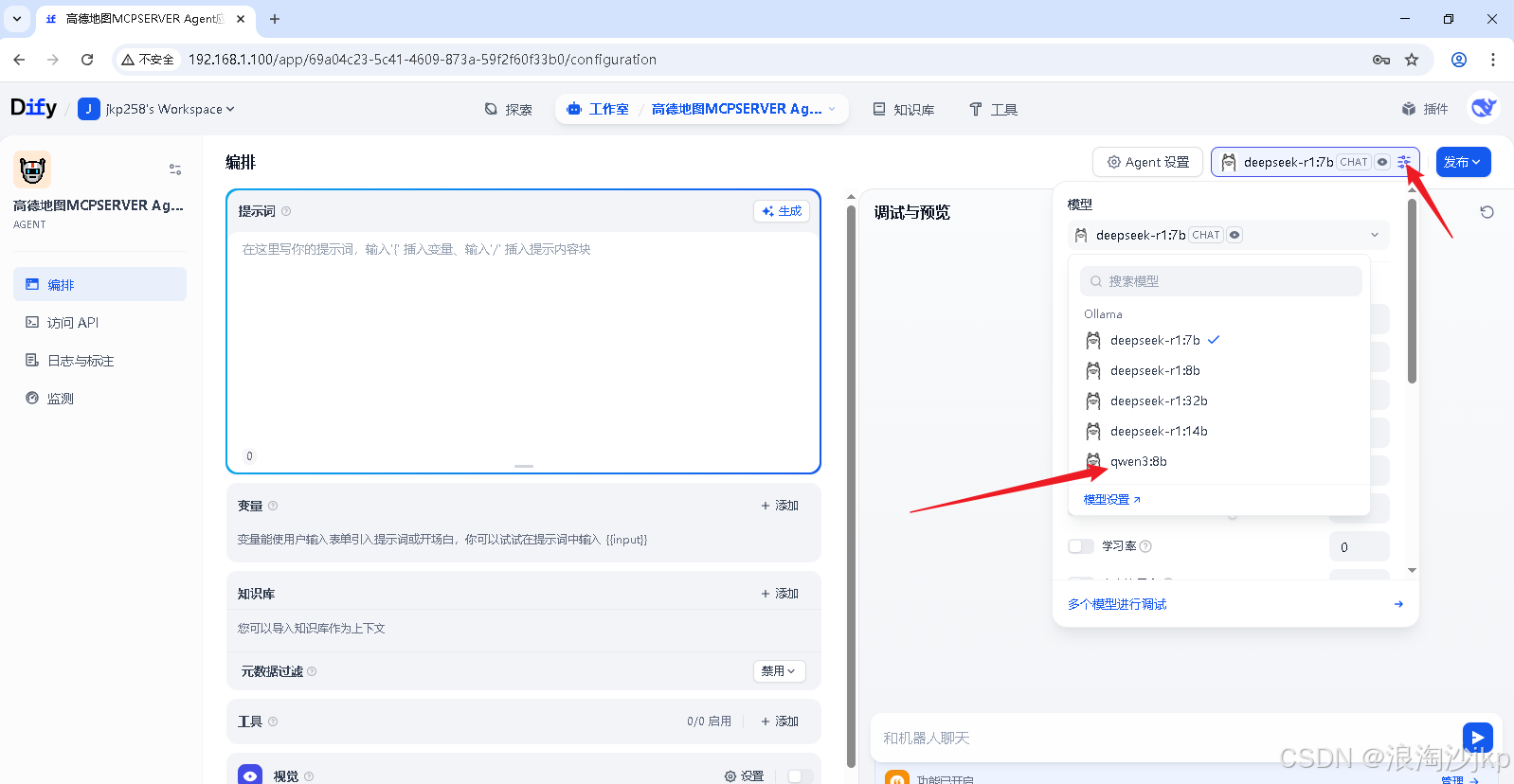This screenshot has height=784, width=1514.
Task: Show the tools help icon
Action: point(273,722)
